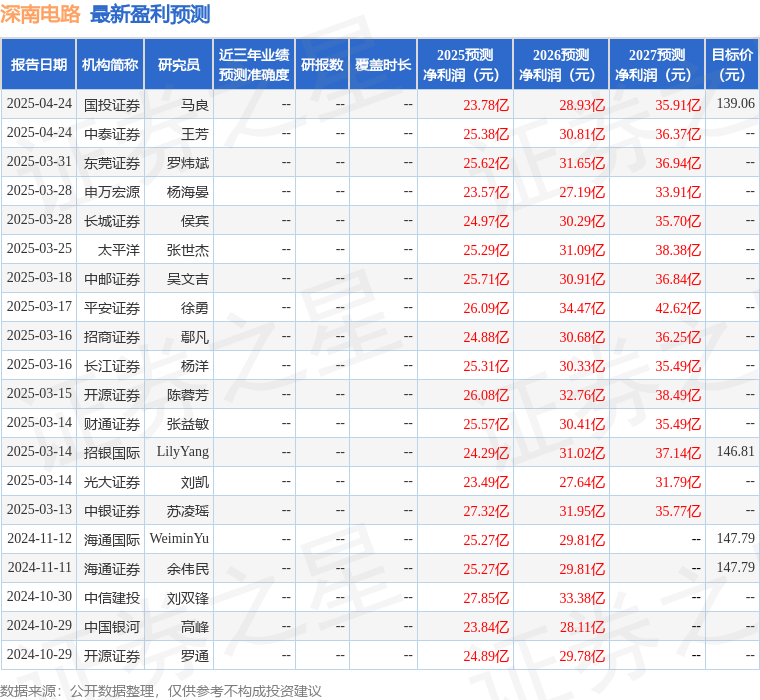Click the 最新盈利预测 heading text
The width and height of the screenshot is (760, 700).
click(x=150, y=15)
